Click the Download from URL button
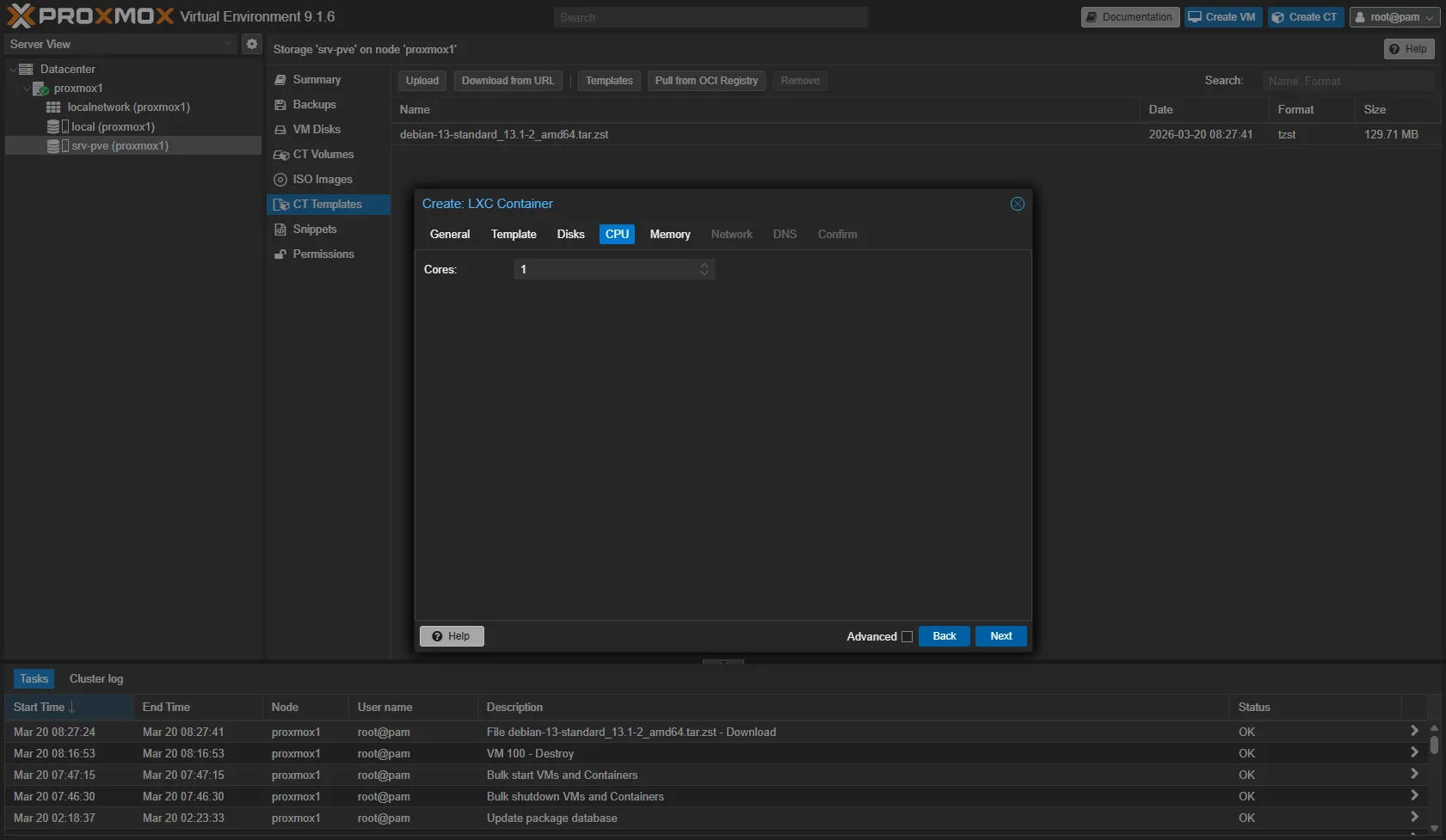The width and height of the screenshot is (1446, 840). [508, 81]
